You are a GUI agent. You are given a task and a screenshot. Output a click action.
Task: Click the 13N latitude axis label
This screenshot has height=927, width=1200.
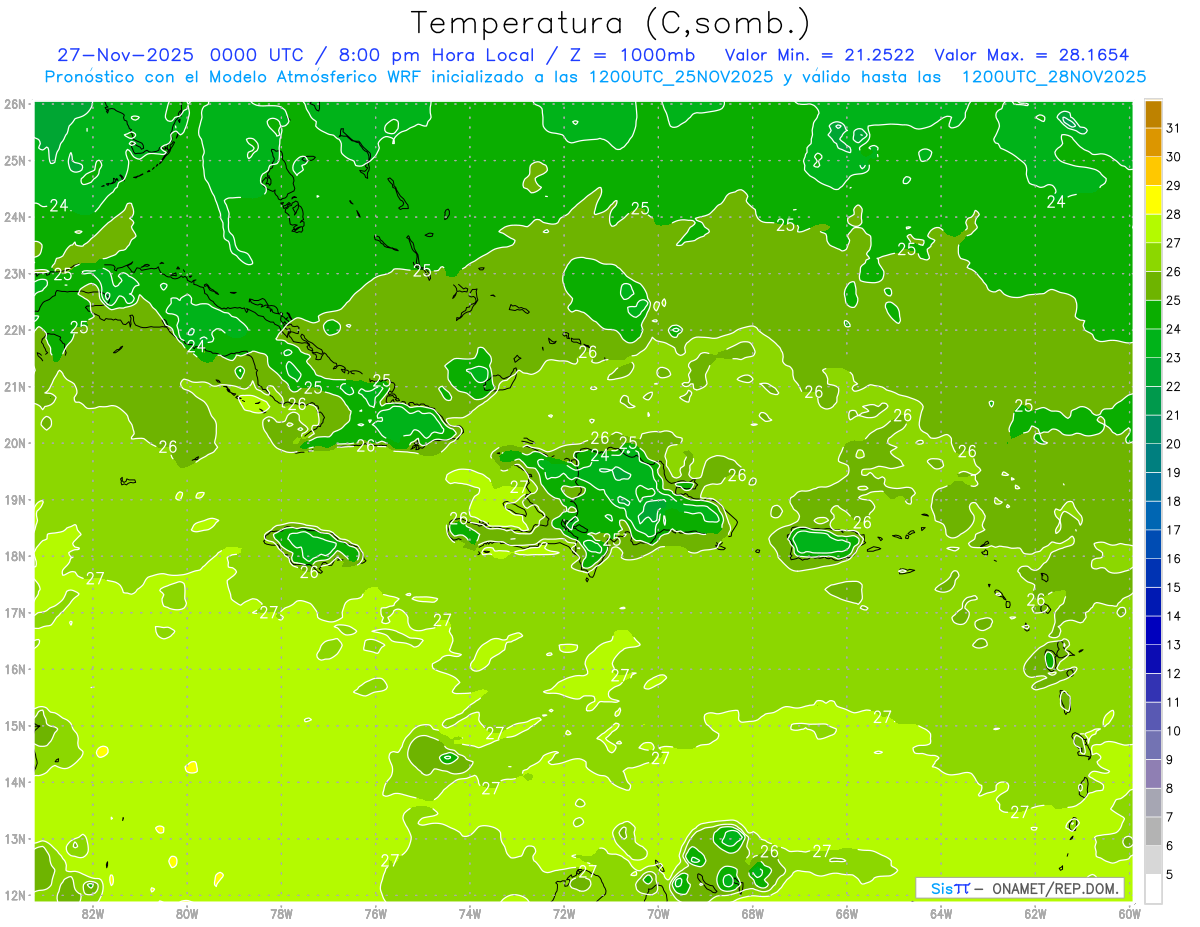pos(15,838)
